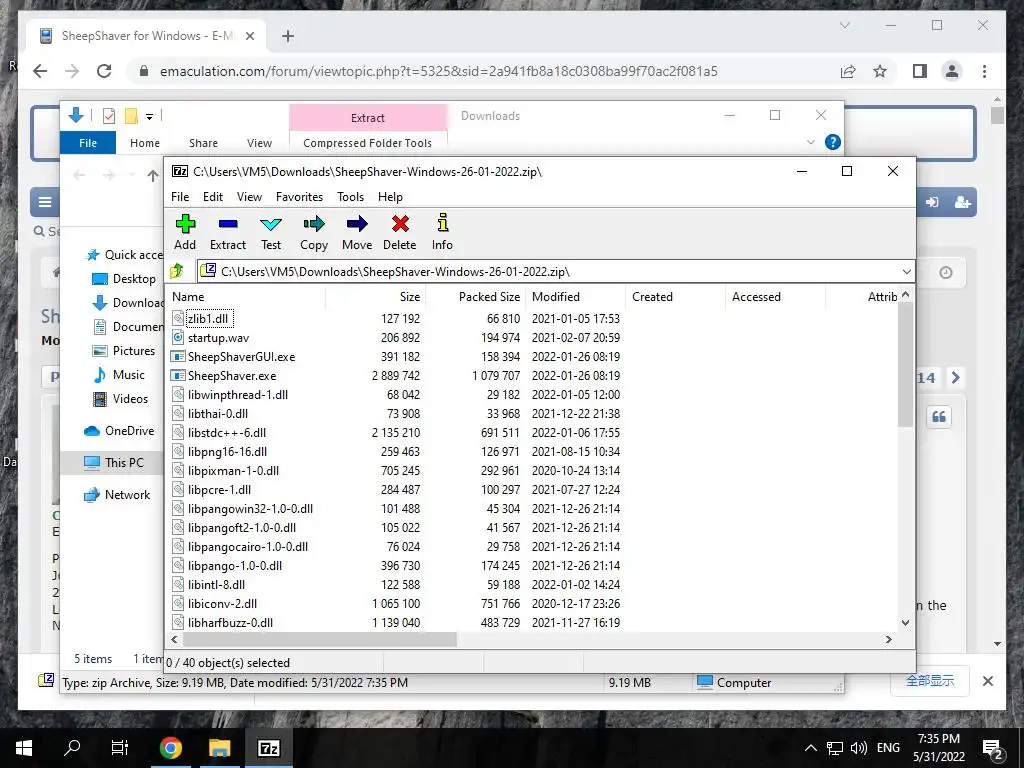
Task: Open the Edit menu in 7-Zip
Action: point(213,197)
